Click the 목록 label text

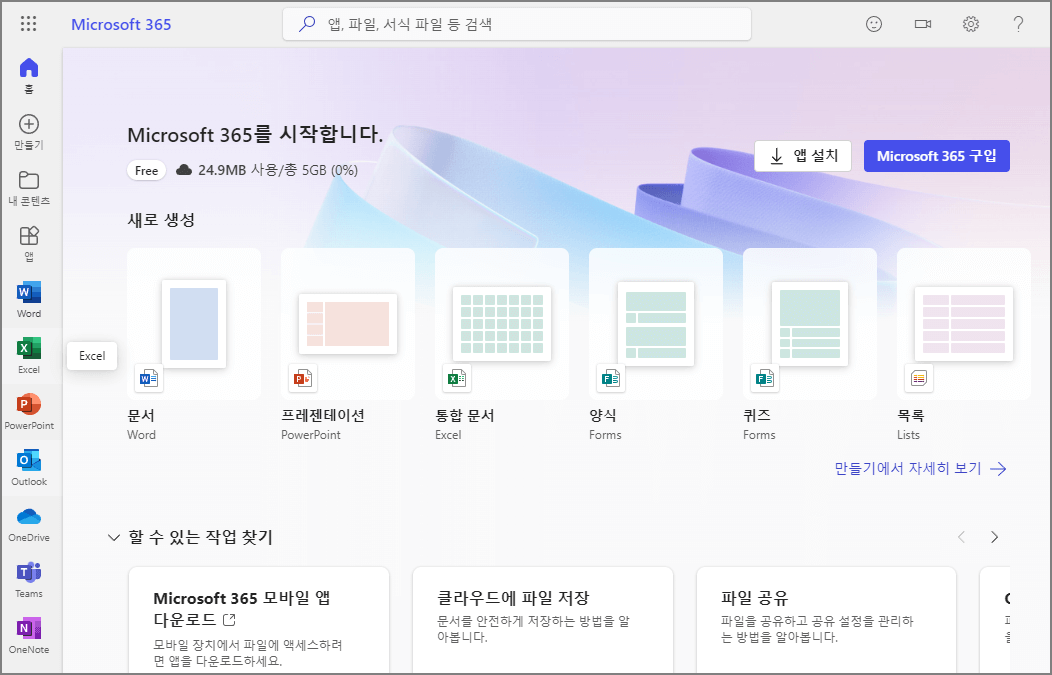pos(911,415)
